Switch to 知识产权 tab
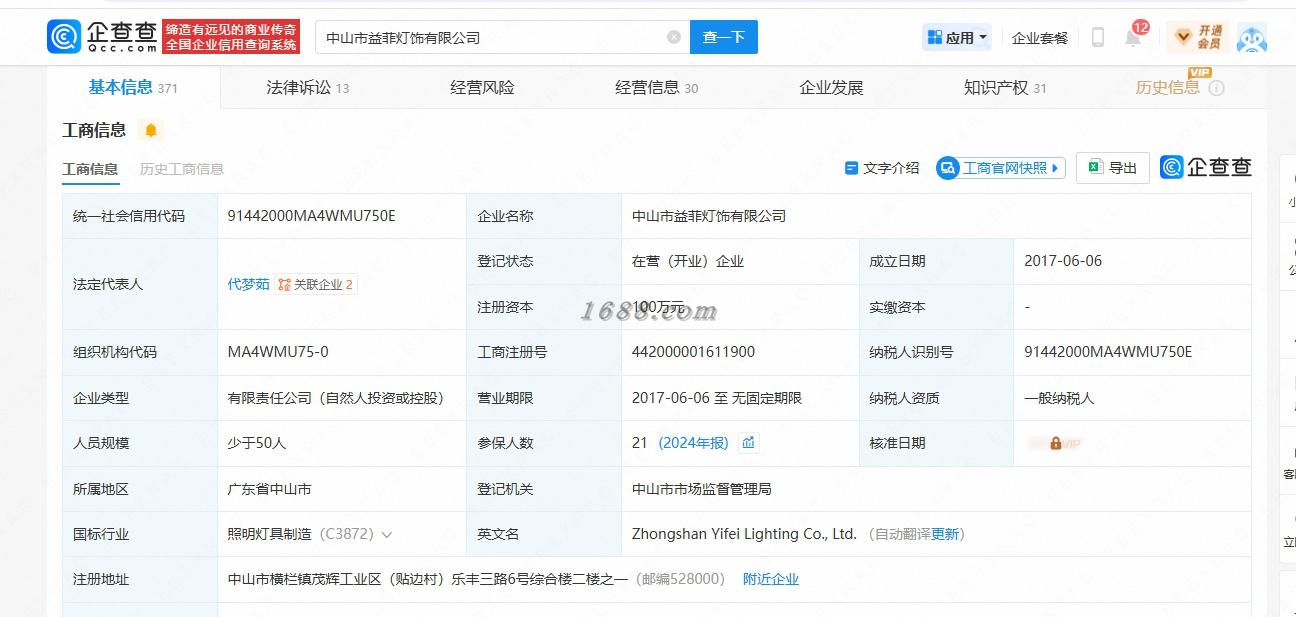Image resolution: width=1296 pixels, height=617 pixels. [1005, 87]
